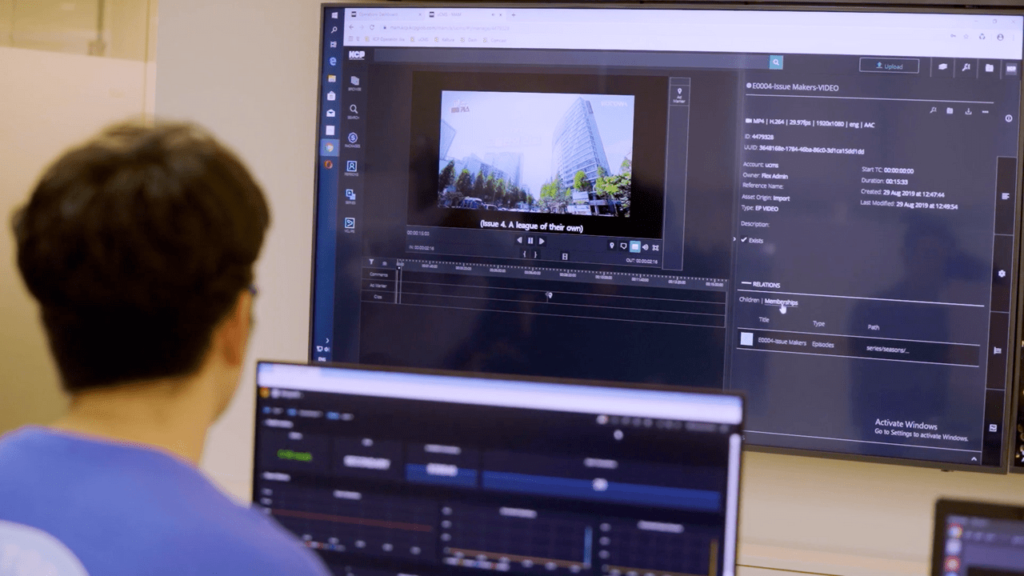Pause playback with the pause control
Image resolution: width=1024 pixels, height=576 pixels.
pos(530,240)
